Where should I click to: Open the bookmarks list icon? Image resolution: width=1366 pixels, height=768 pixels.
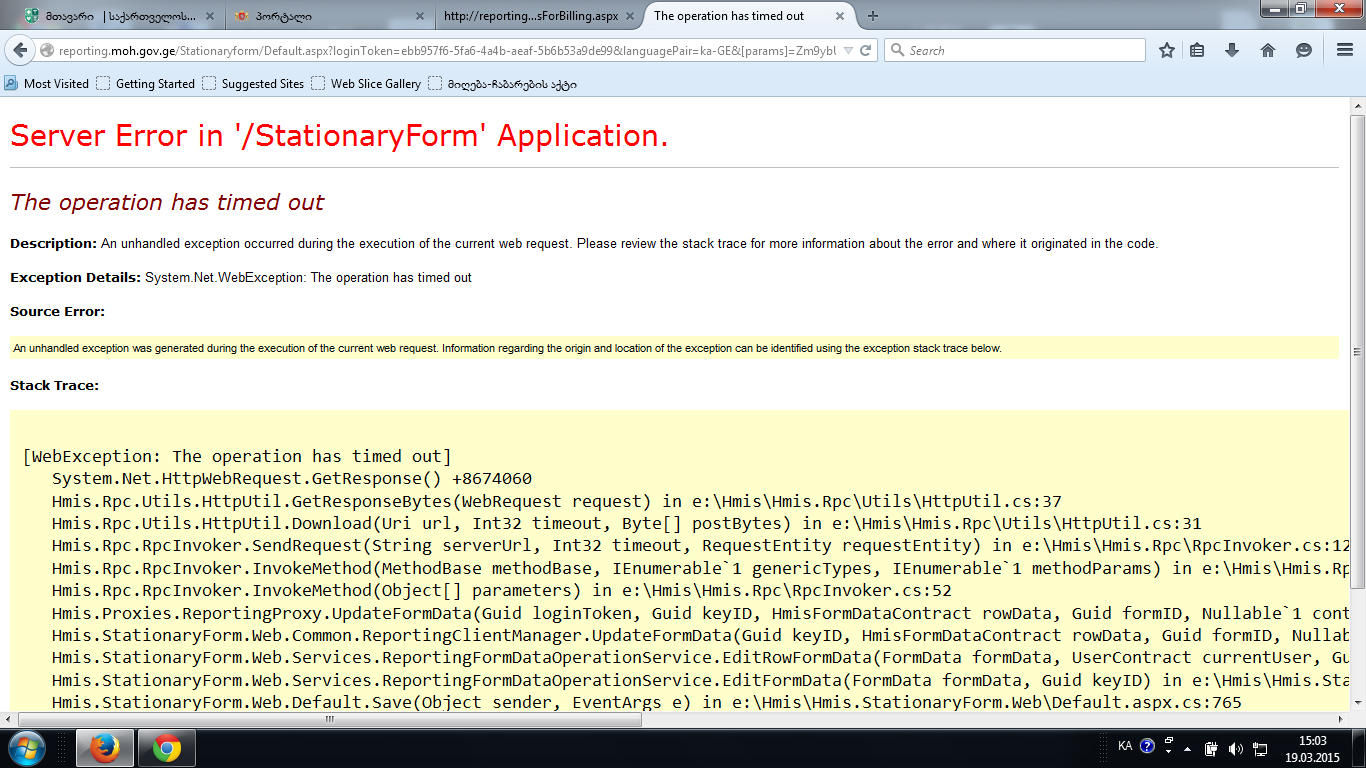(x=1197, y=51)
